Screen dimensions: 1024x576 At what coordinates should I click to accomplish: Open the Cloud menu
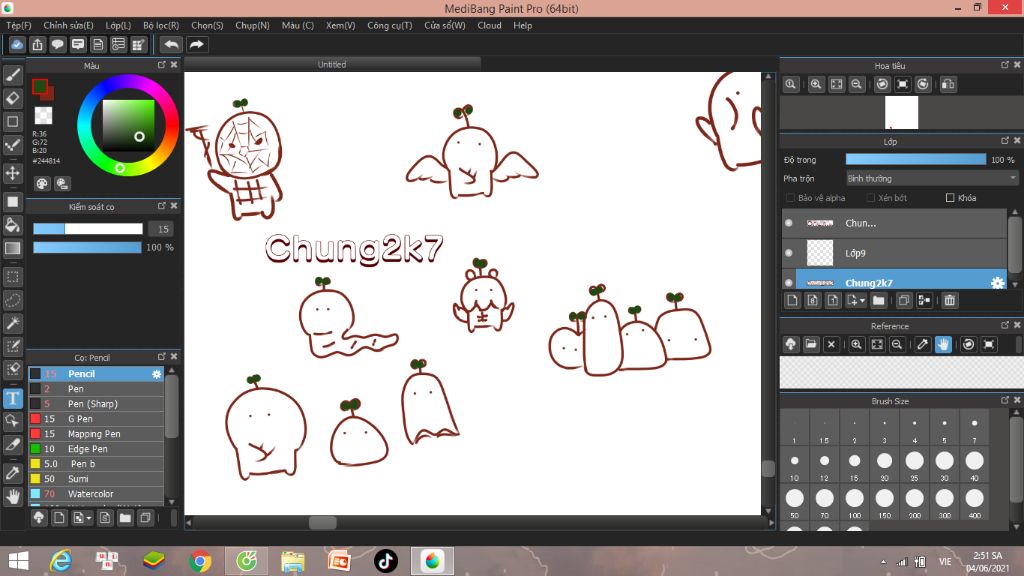tap(489, 25)
